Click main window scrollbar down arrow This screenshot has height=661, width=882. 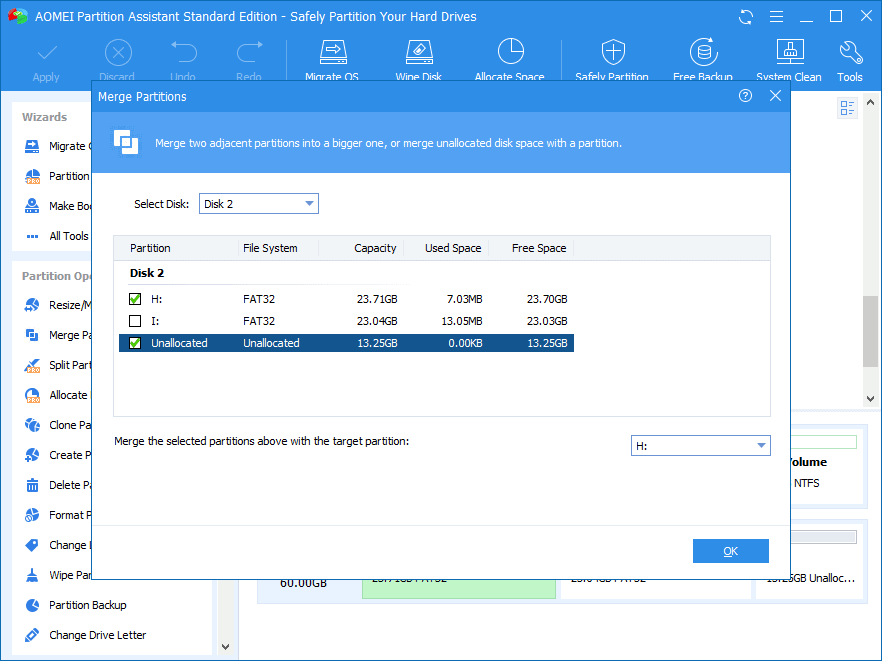[870, 398]
